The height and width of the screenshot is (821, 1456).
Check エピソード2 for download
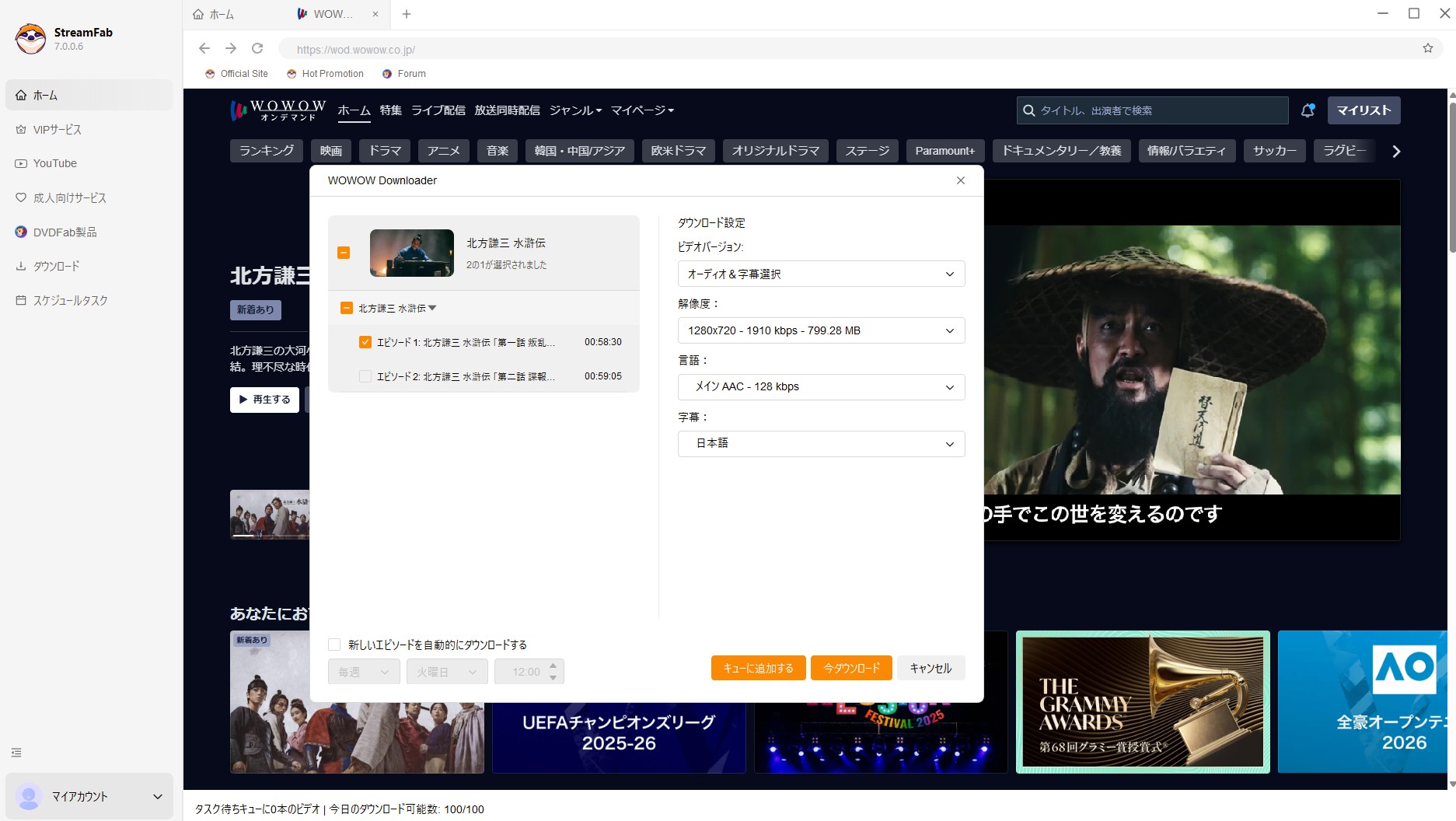pos(365,376)
